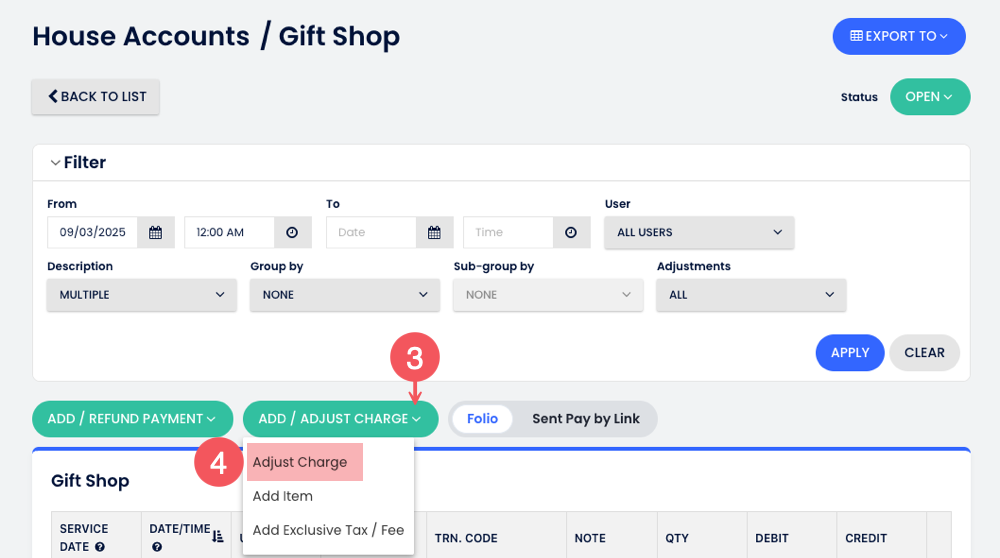1000x558 pixels.
Task: Open the To date calendar icon
Action: coord(434,232)
